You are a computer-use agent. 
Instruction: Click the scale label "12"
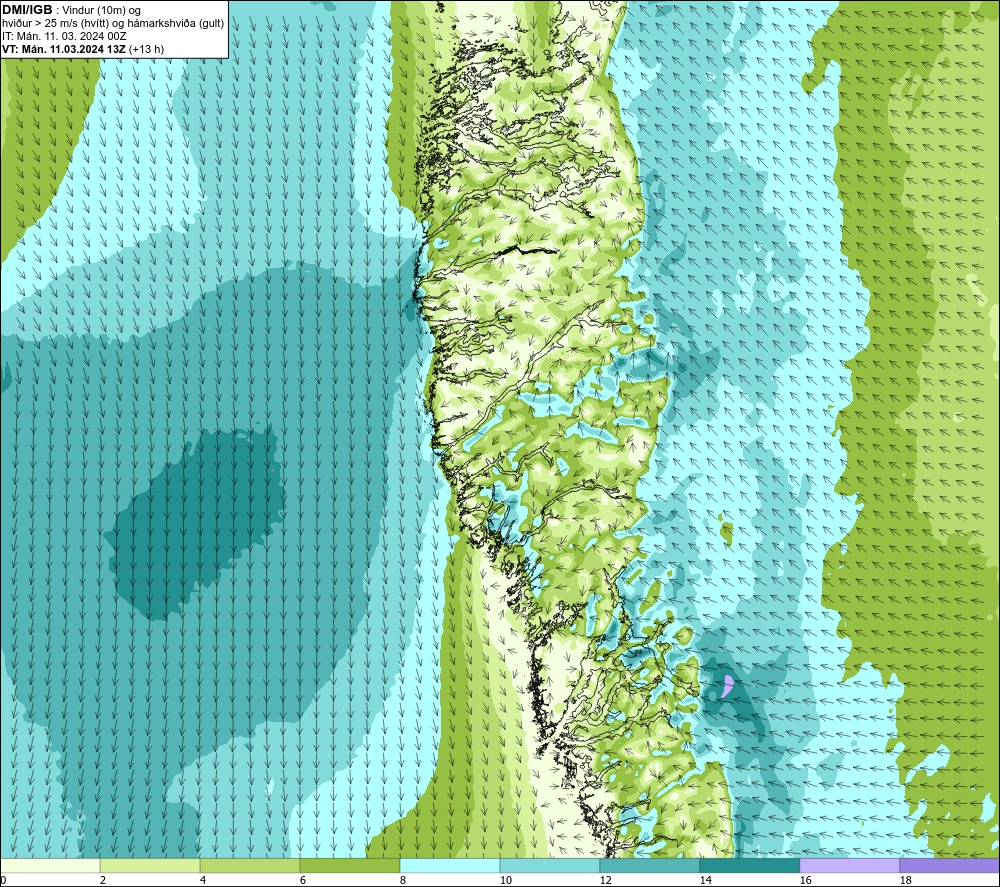pos(605,881)
